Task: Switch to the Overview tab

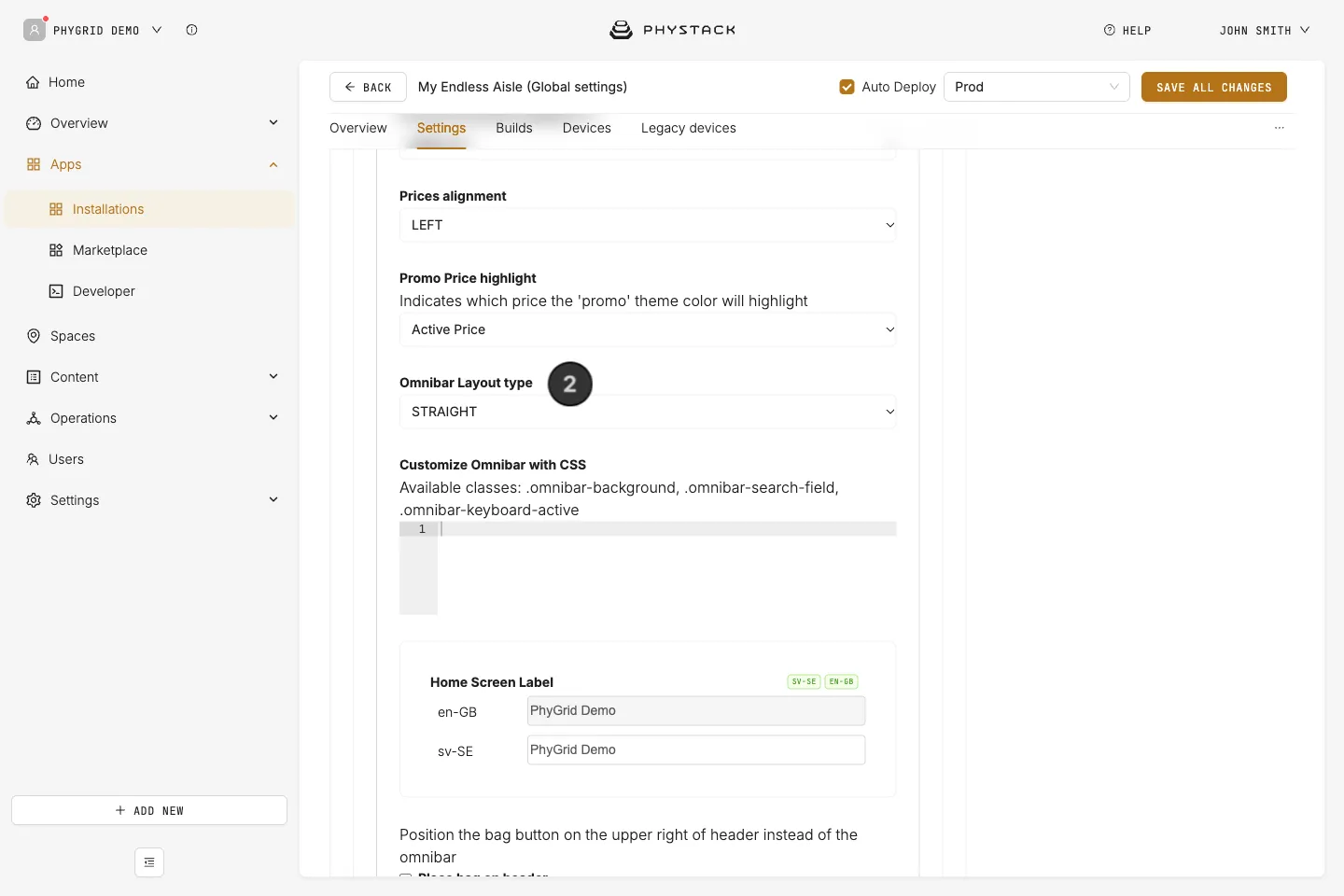Action: [x=358, y=128]
